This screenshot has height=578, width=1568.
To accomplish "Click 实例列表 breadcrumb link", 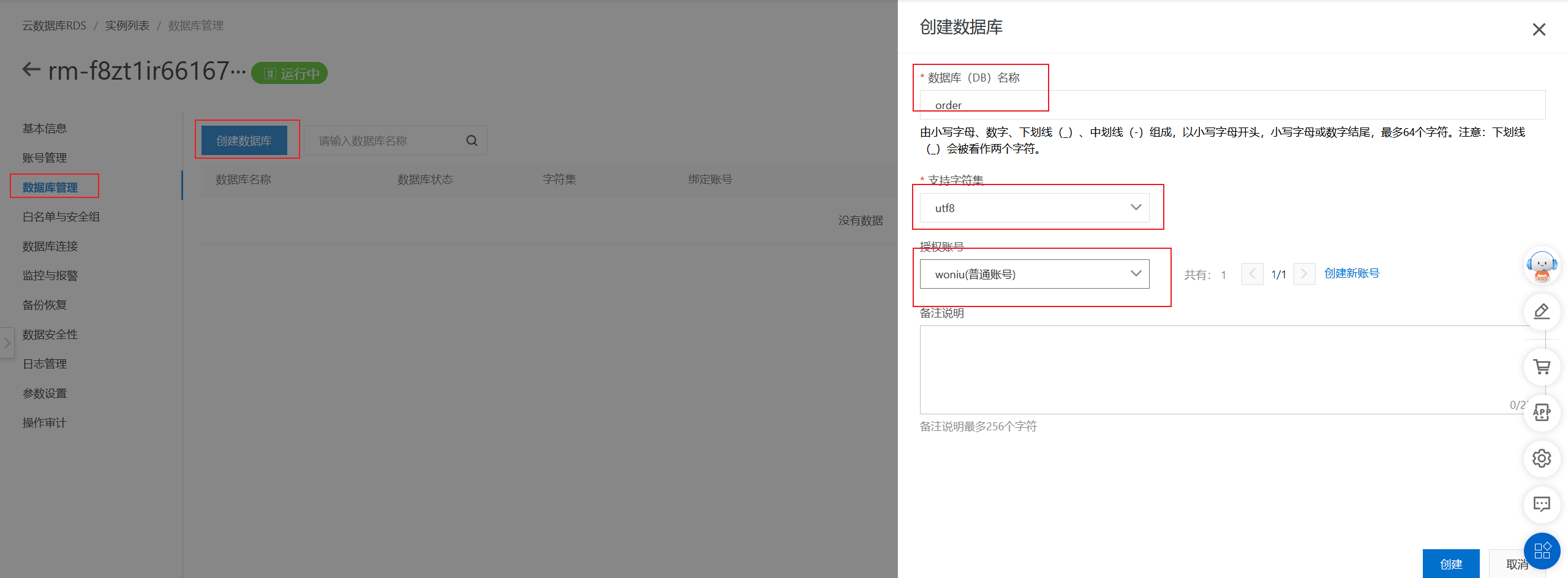I will (x=127, y=26).
